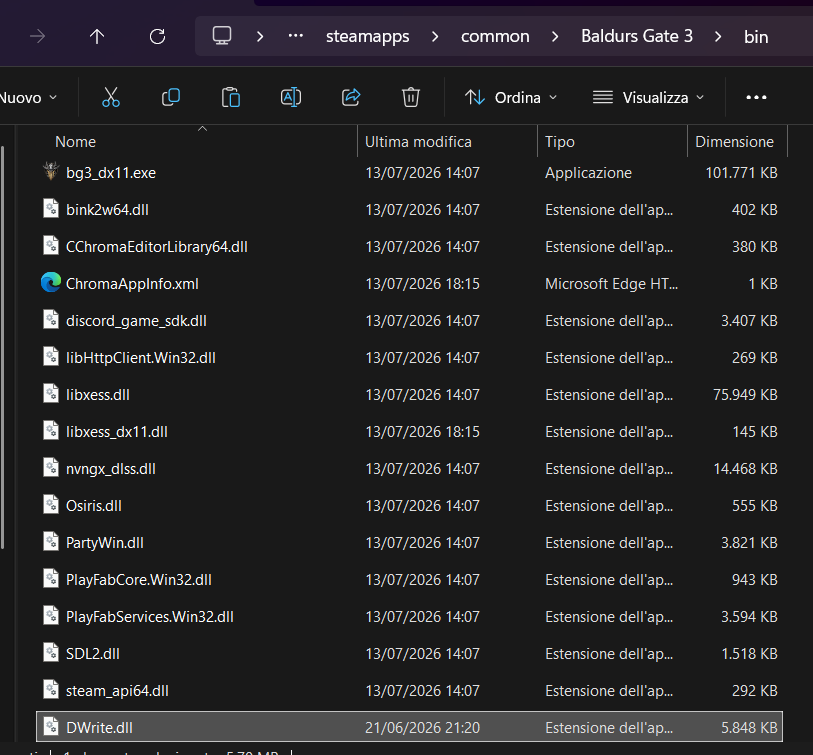Viewport: 813px width, 755px height.
Task: Click the bg3_dx11.exe application icon
Action: pyautogui.click(x=51, y=171)
